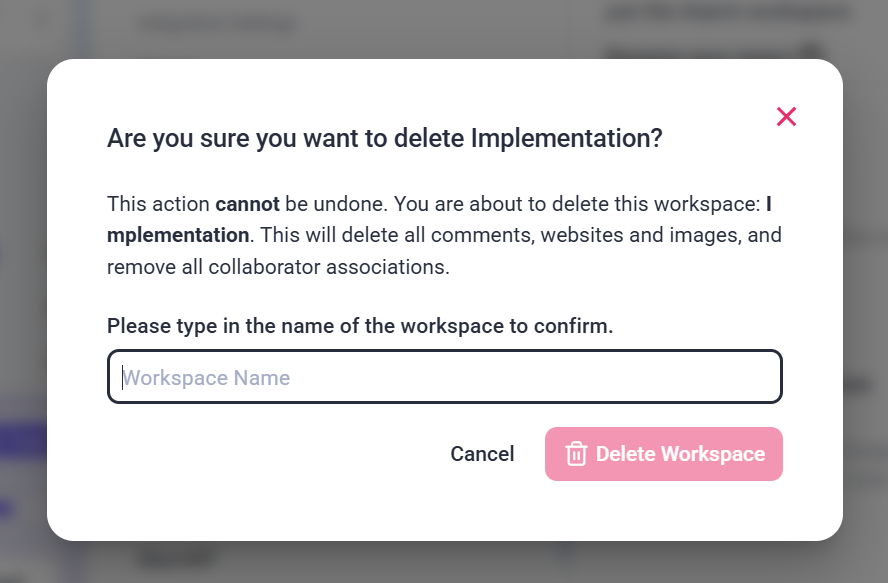
Task: Focus the Workspace Name input field
Action: pyautogui.click(x=444, y=377)
